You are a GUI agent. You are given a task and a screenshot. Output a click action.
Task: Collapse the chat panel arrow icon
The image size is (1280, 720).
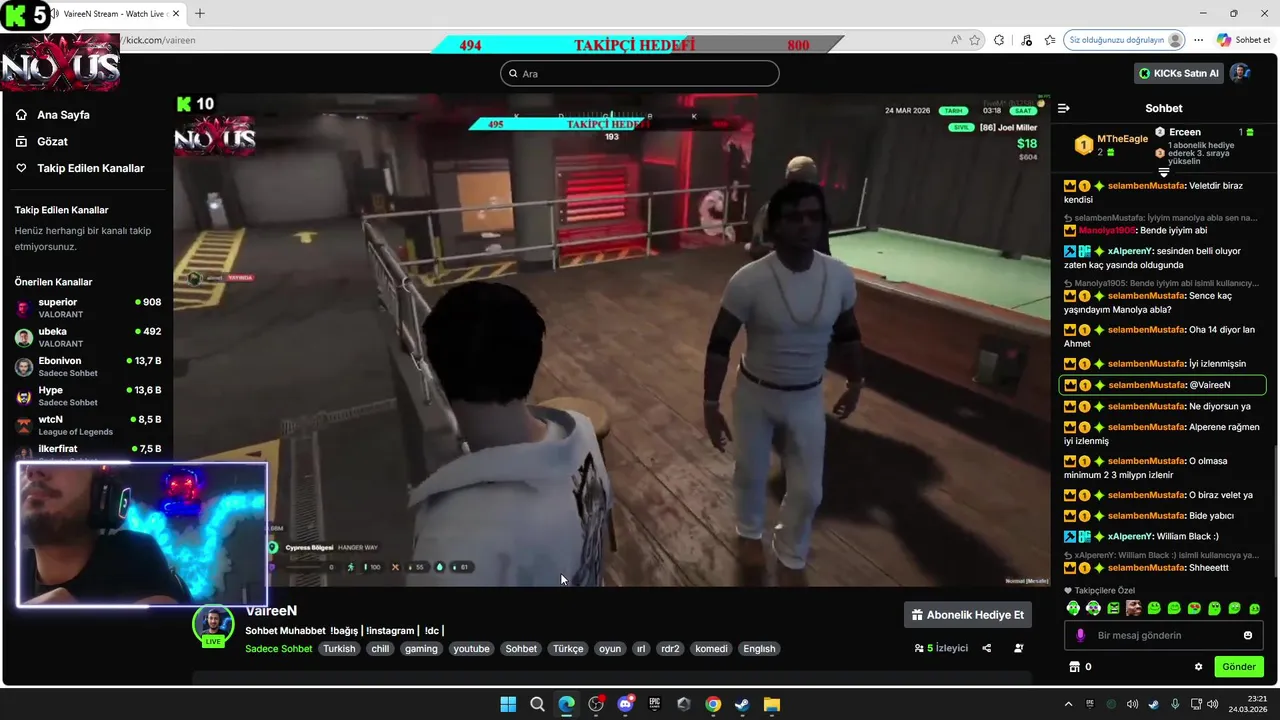pyautogui.click(x=1064, y=108)
